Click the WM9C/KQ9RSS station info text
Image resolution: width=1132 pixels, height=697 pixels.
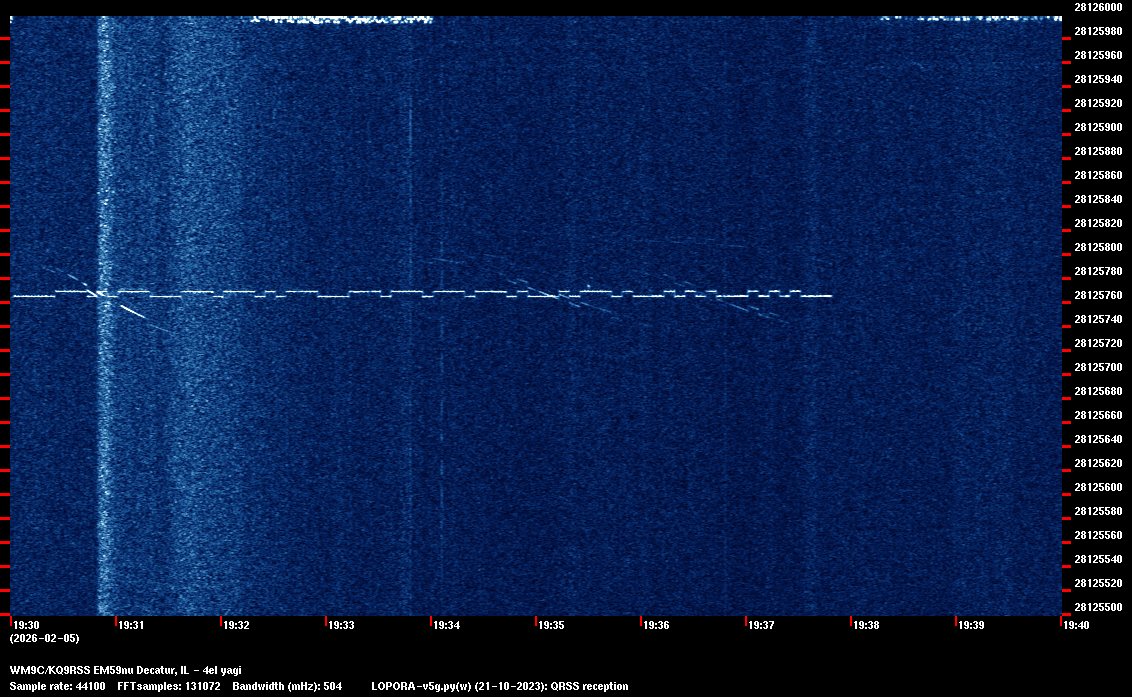pyautogui.click(x=125, y=670)
